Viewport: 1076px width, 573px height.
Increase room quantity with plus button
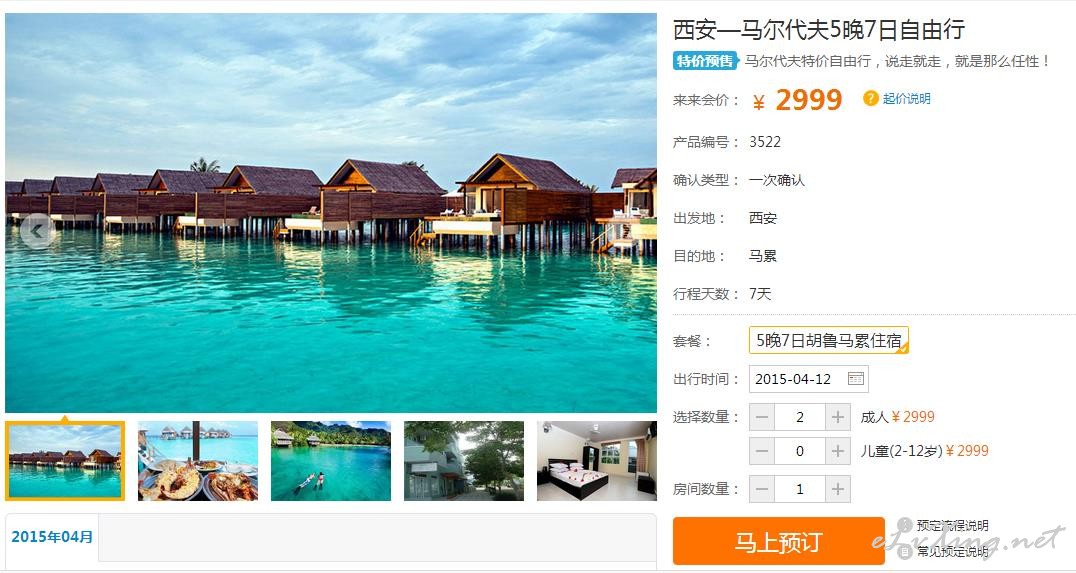click(x=838, y=489)
